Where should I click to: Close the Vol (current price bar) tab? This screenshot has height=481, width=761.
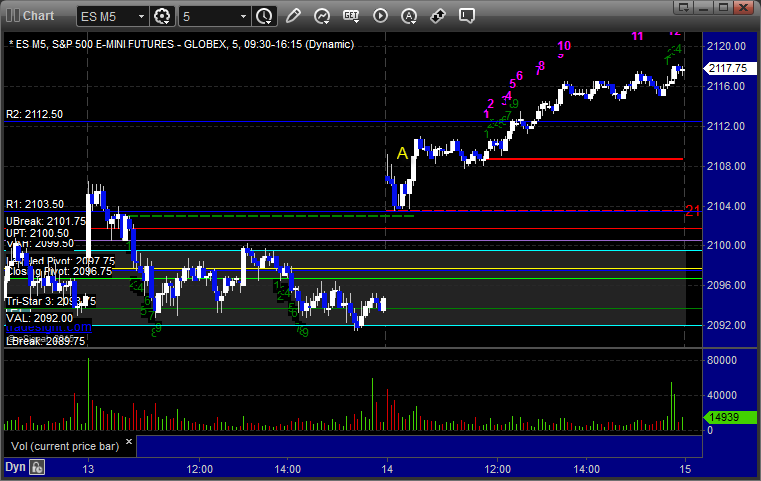(x=129, y=441)
